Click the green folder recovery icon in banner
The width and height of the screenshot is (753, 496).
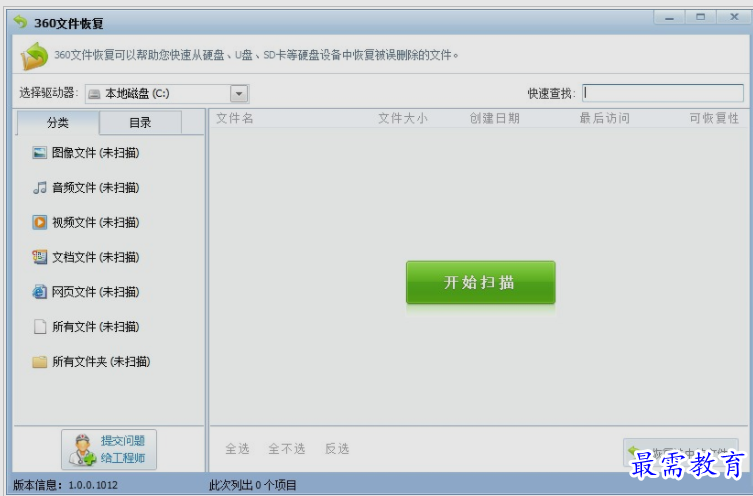pos(34,56)
